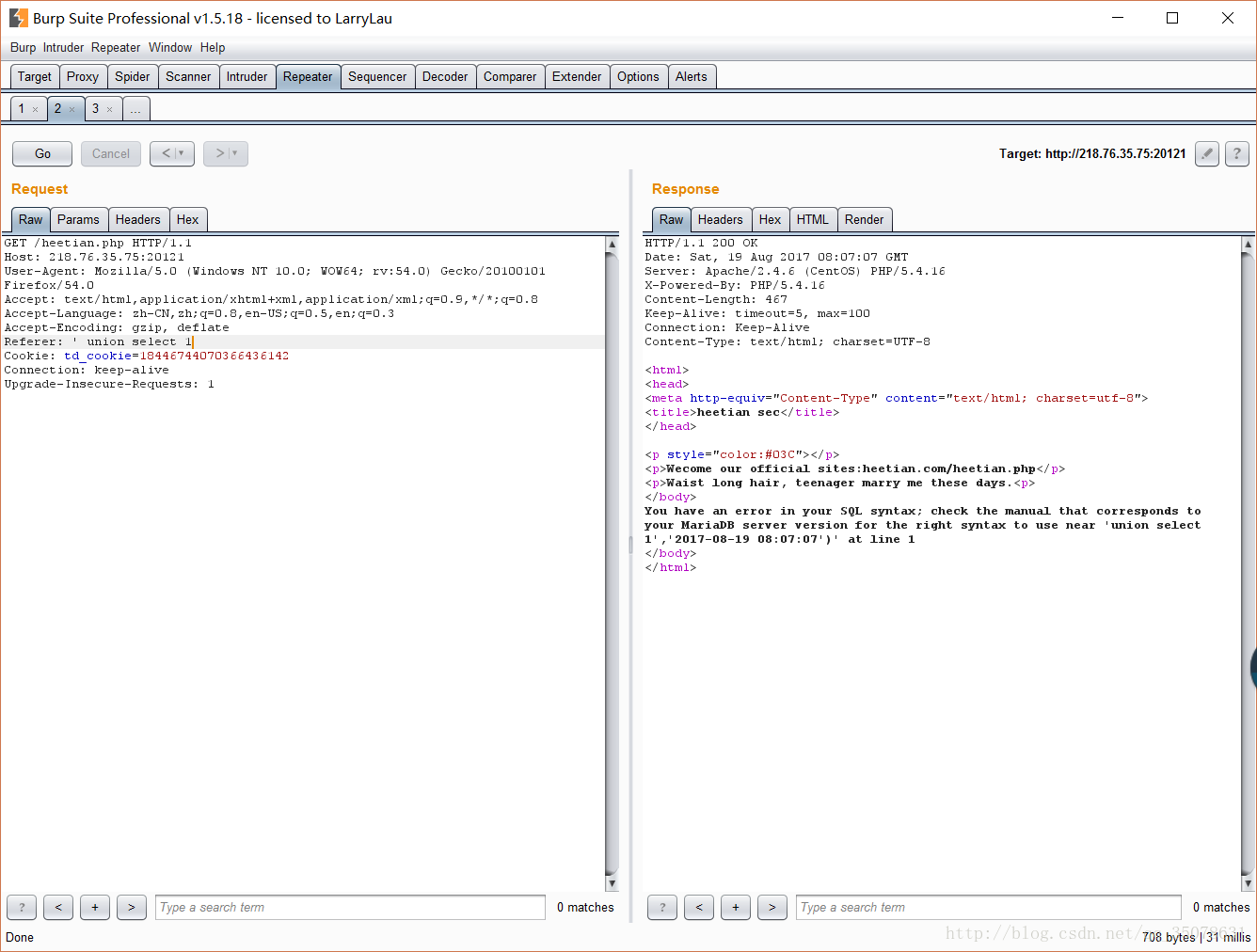Click response pane scrollbar up arrow
This screenshot has height=952, width=1257.
pyautogui.click(x=1249, y=244)
